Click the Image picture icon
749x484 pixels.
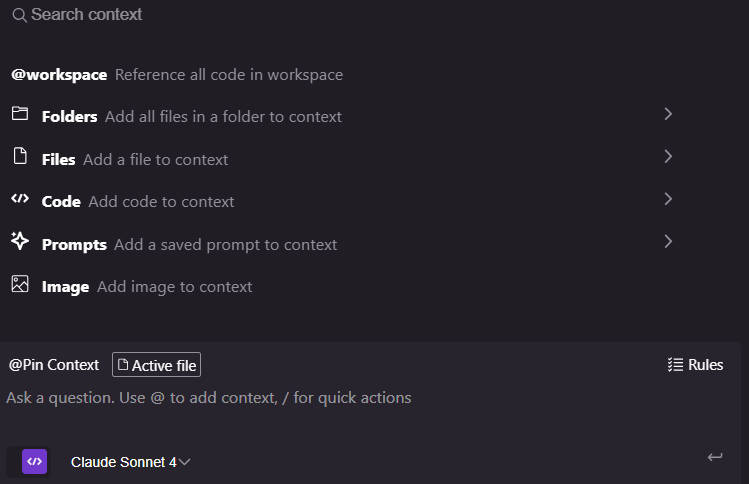pos(20,284)
